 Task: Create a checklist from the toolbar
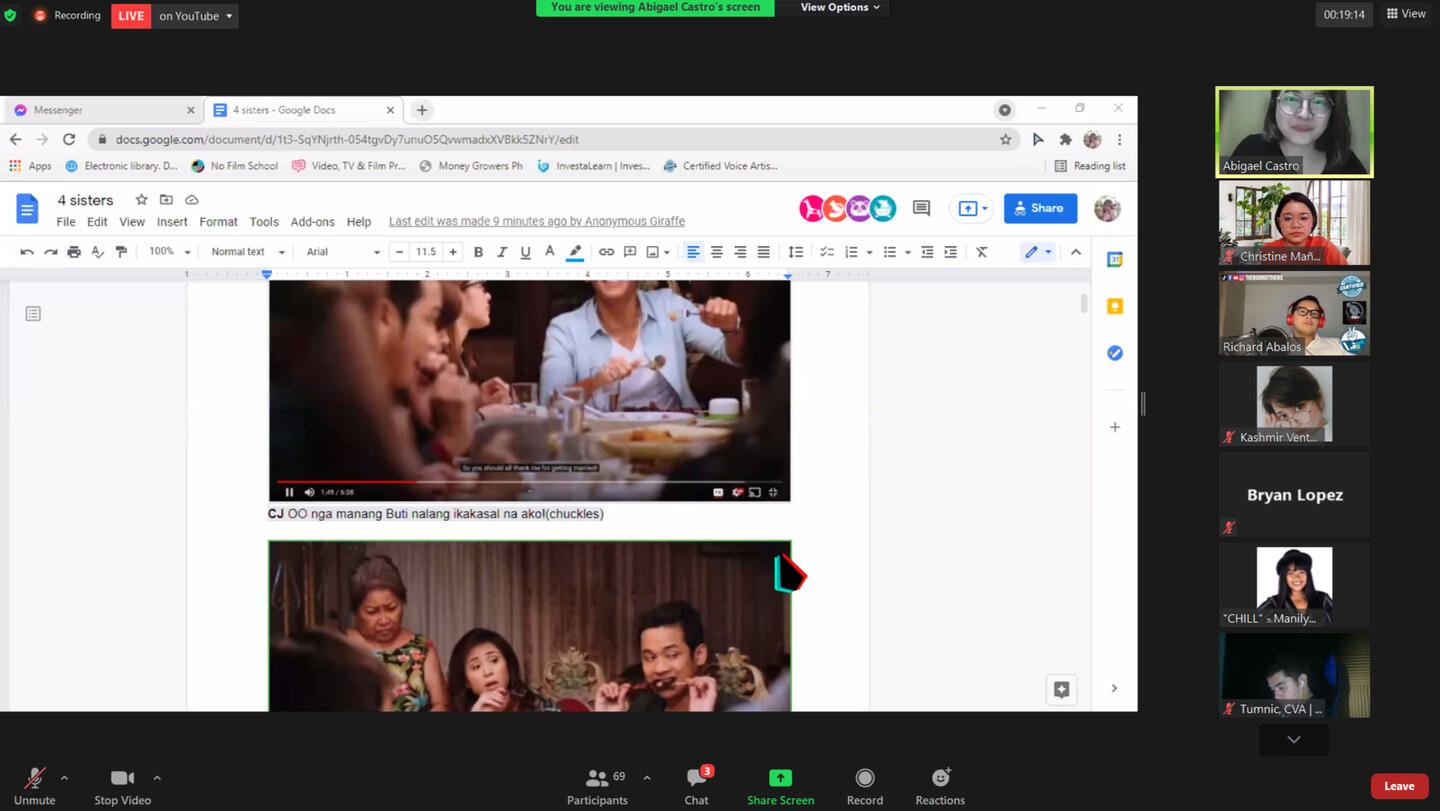[x=827, y=252]
